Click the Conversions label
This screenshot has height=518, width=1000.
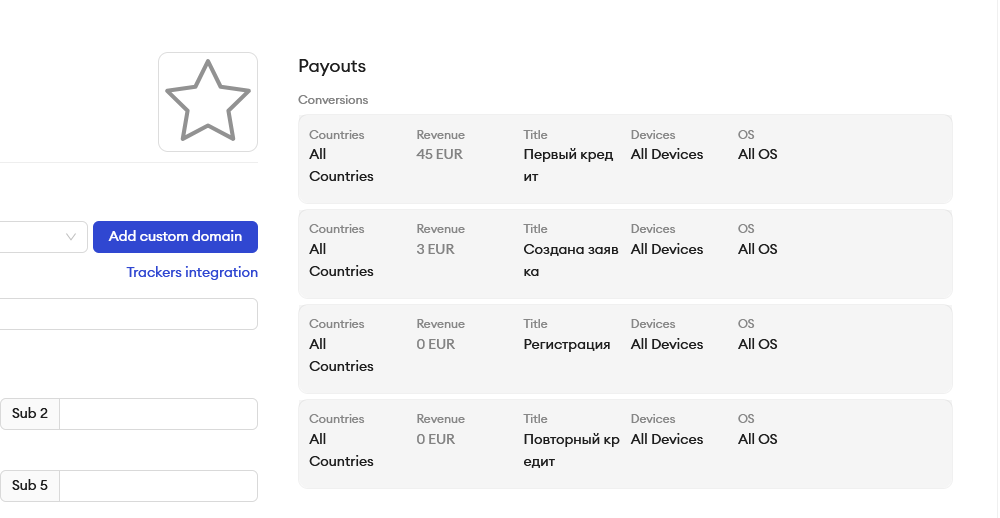333,100
